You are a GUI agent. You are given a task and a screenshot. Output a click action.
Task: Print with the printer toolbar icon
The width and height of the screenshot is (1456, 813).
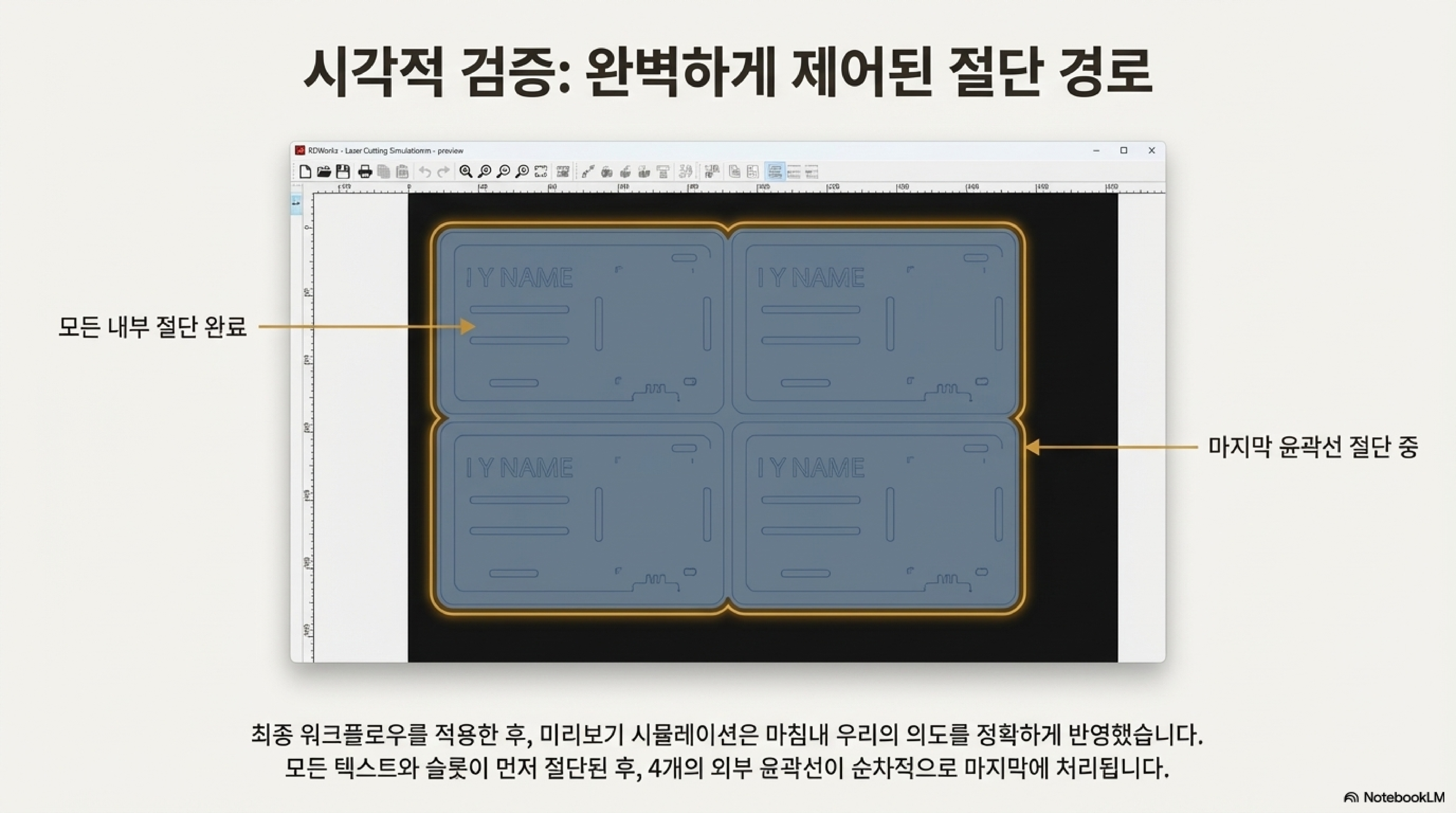(x=365, y=171)
